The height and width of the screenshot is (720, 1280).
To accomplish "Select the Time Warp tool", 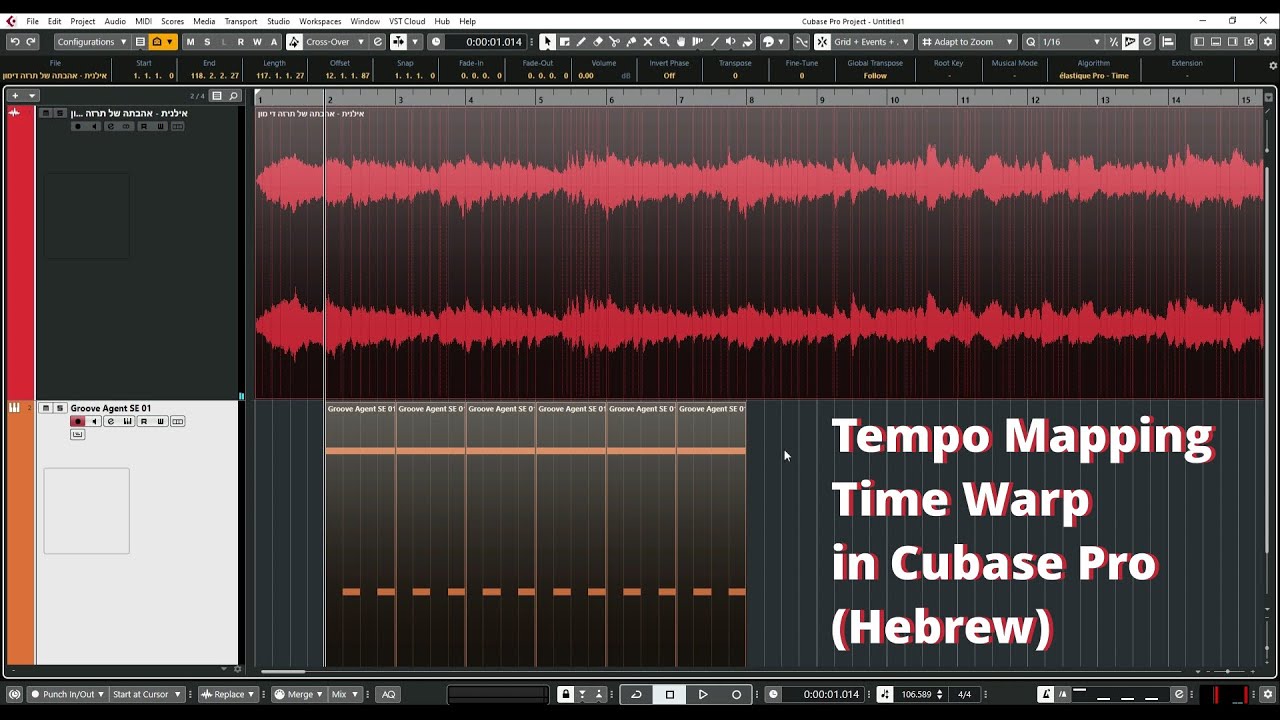I will click(x=697, y=42).
